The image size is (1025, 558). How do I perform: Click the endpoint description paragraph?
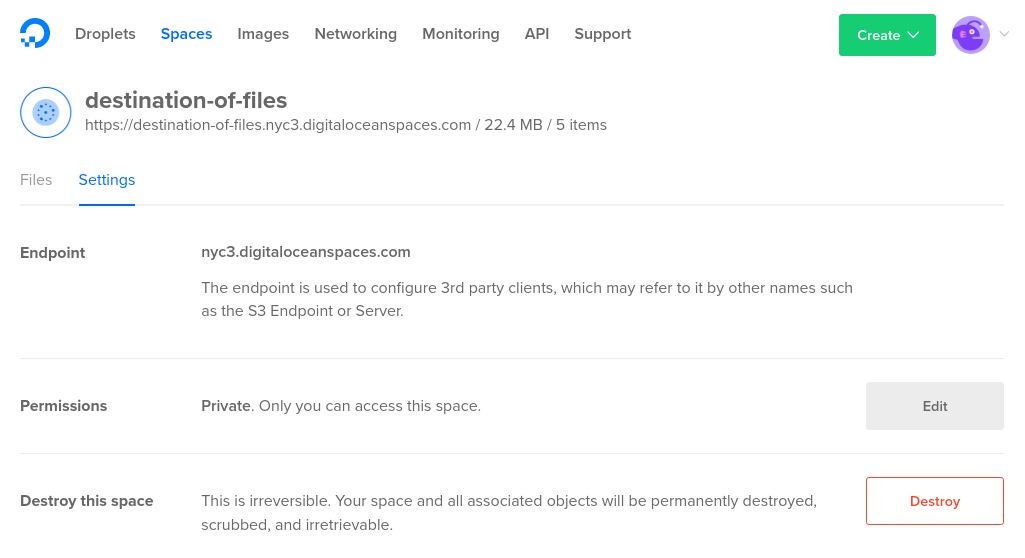527,299
